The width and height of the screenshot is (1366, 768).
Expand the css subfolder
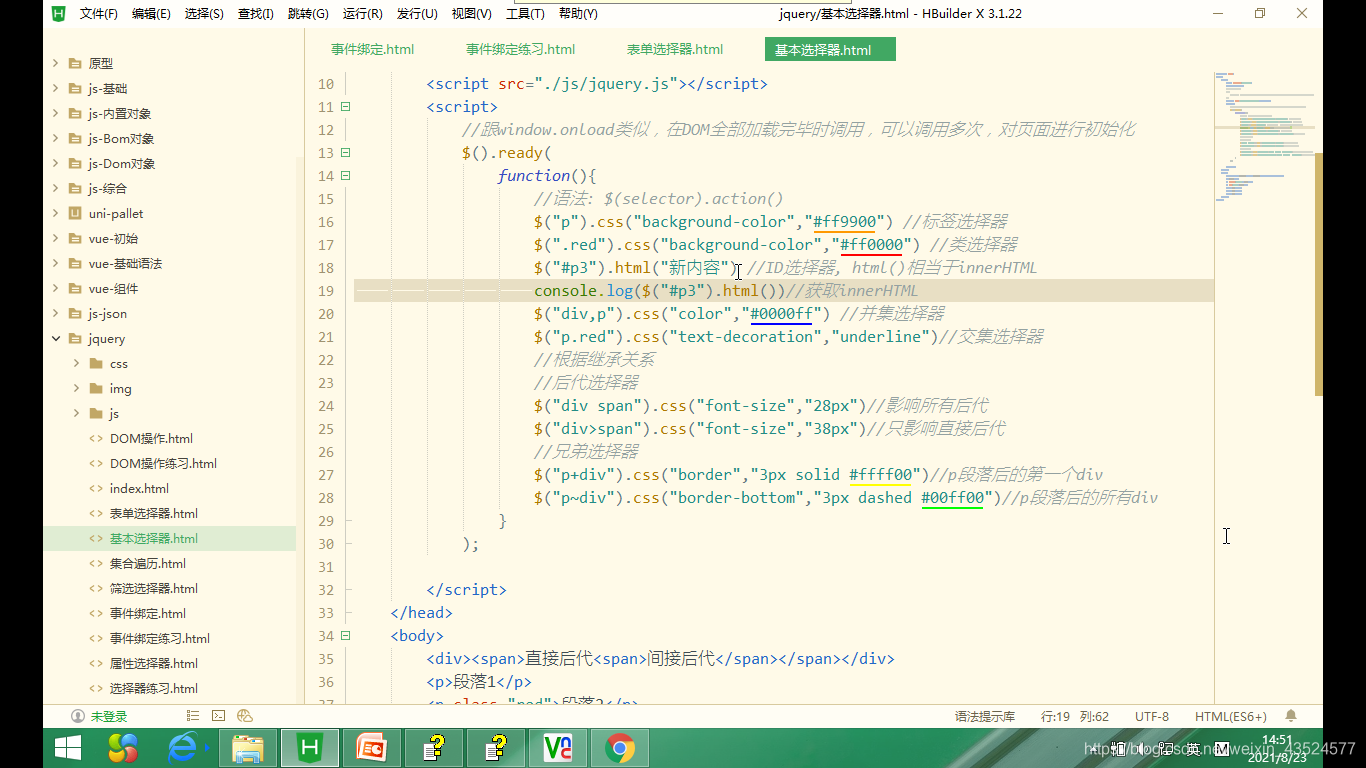[x=77, y=363]
